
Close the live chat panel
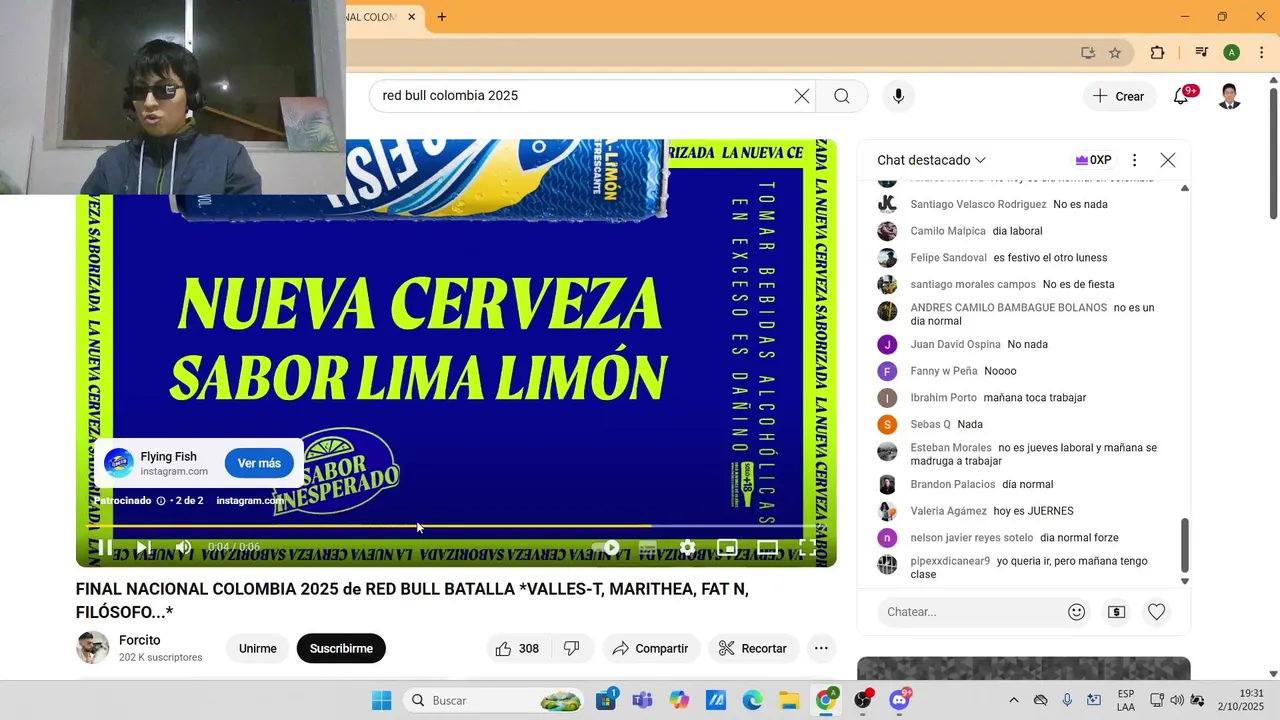pyautogui.click(x=1168, y=160)
